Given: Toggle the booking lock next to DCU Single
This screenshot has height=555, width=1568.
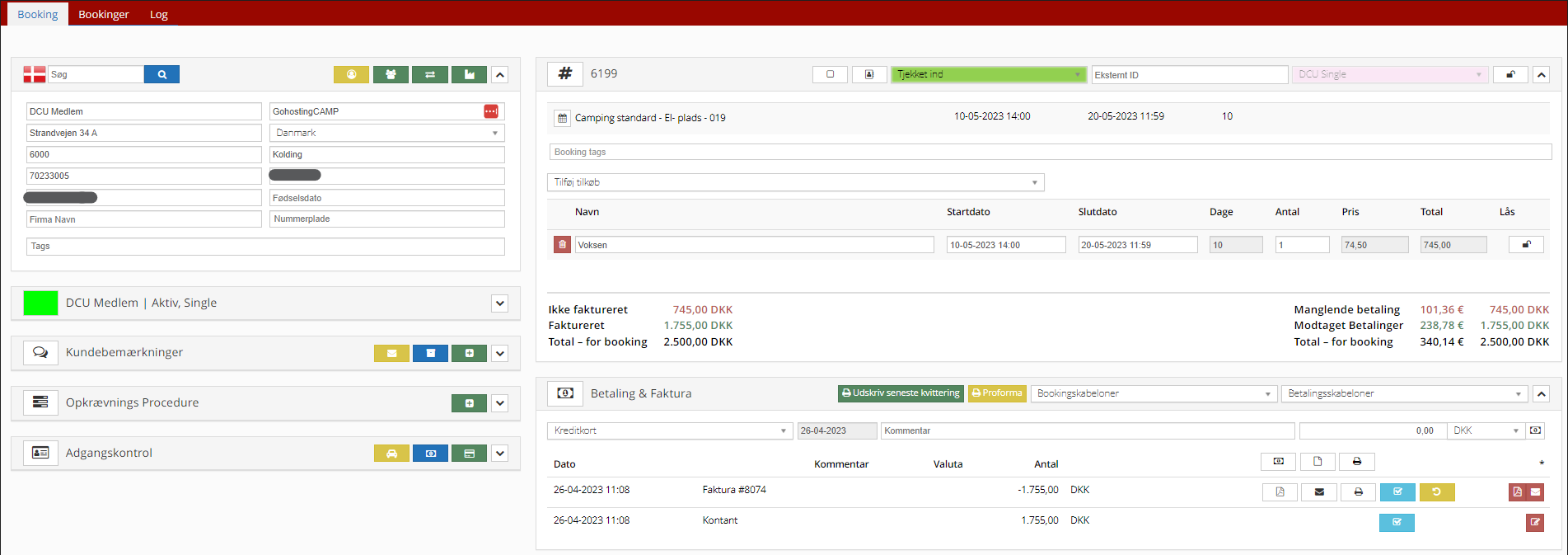Looking at the screenshot, I should click(1510, 74).
